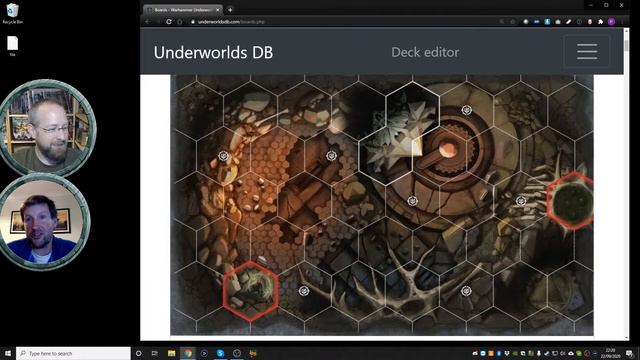Click the pen extension icon
Screen dimensions: 640x360
pos(569,22)
